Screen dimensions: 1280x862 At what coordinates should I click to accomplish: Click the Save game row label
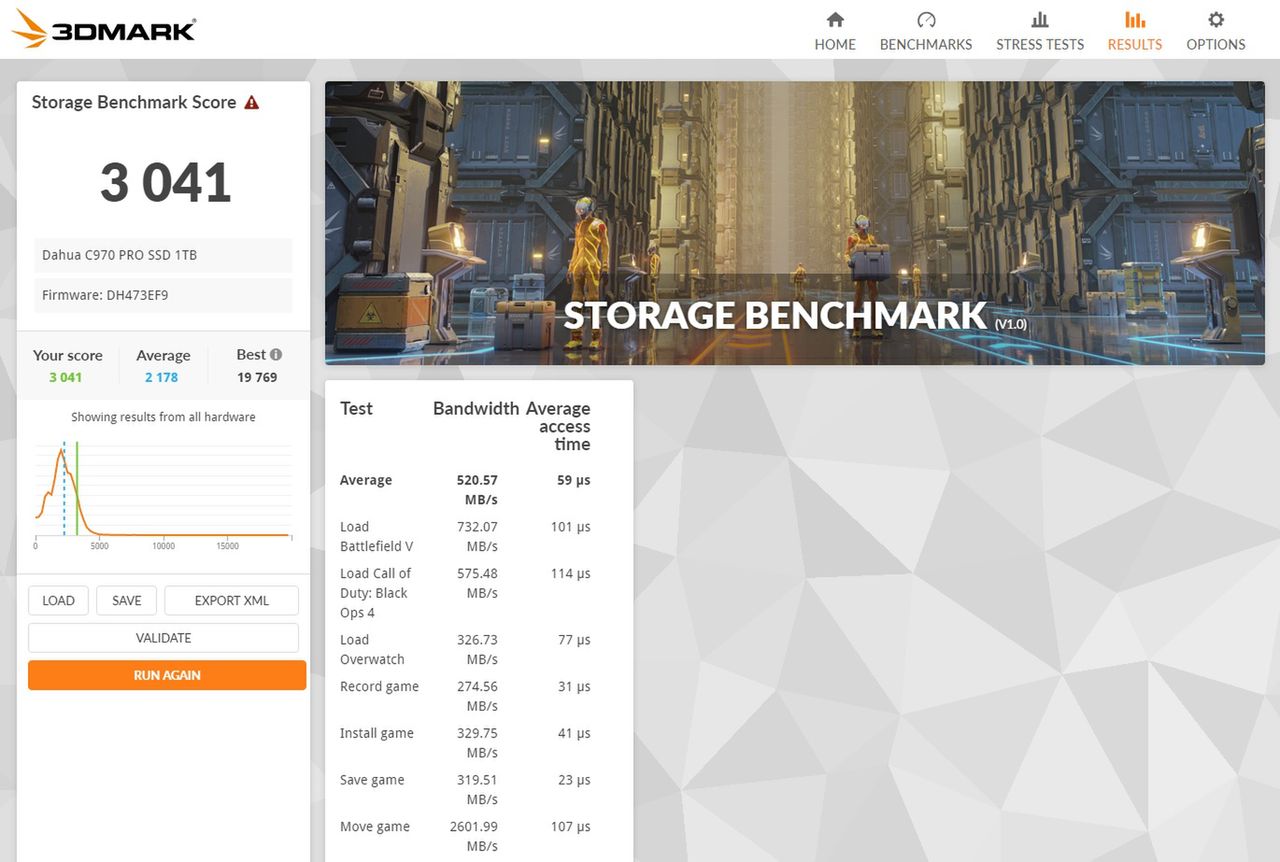pyautogui.click(x=372, y=780)
